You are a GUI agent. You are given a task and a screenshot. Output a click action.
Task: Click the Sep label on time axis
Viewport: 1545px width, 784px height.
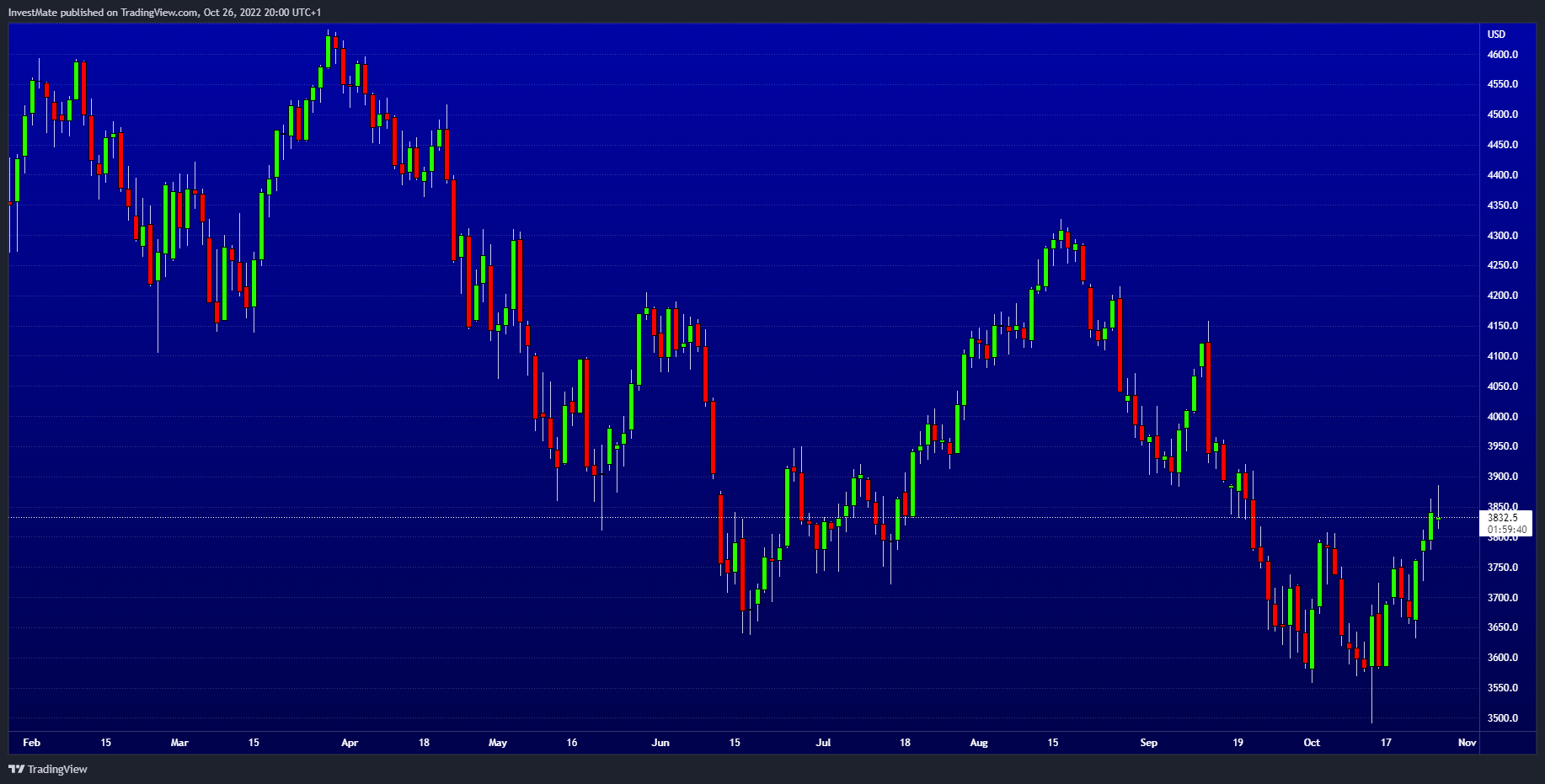1149,743
